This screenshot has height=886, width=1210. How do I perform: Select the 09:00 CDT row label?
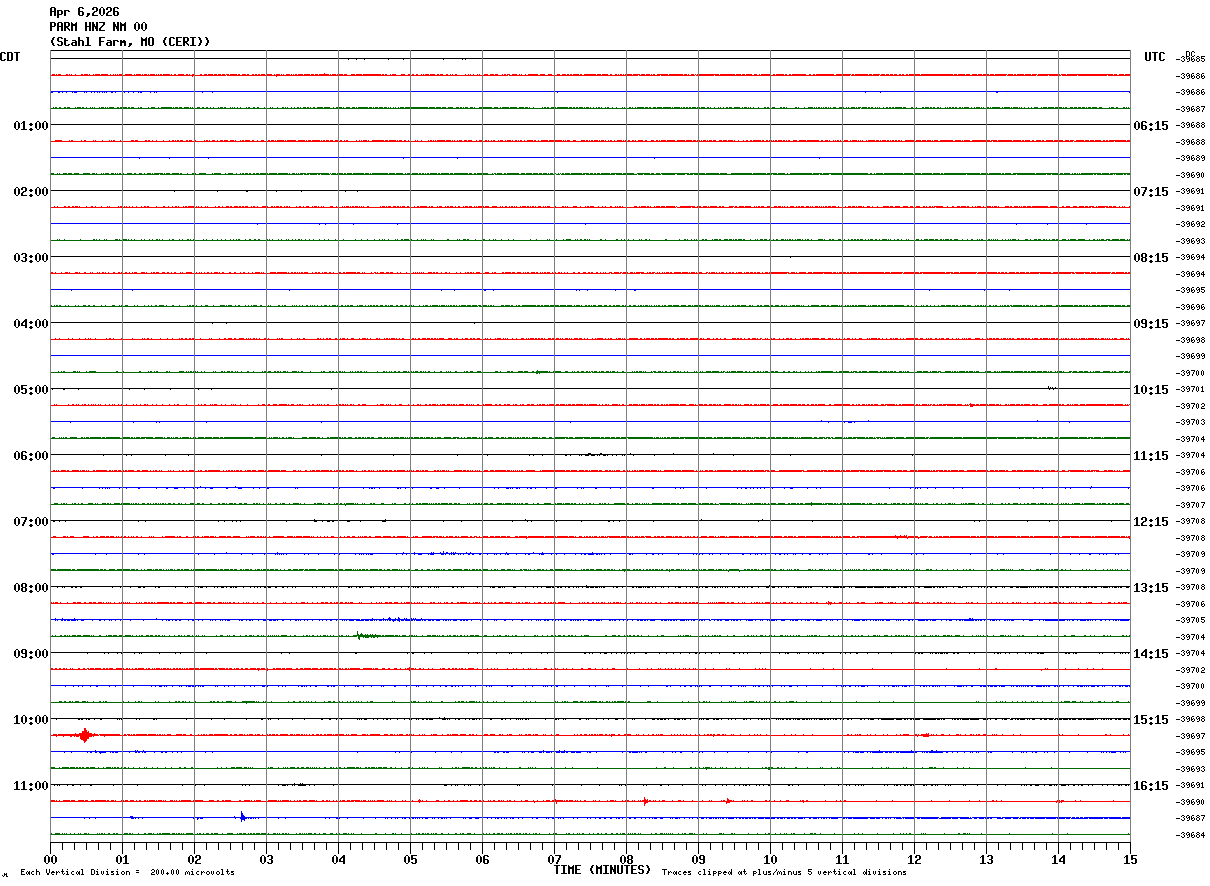31,653
